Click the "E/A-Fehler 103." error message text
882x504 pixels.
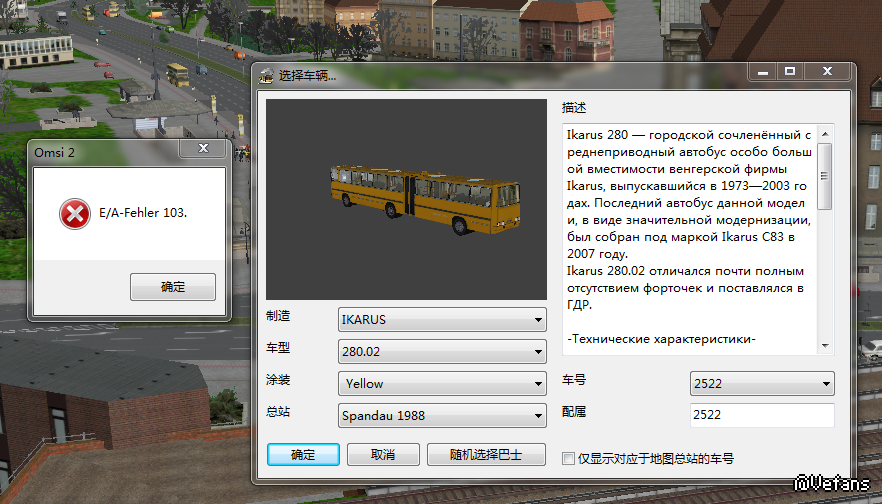(143, 213)
